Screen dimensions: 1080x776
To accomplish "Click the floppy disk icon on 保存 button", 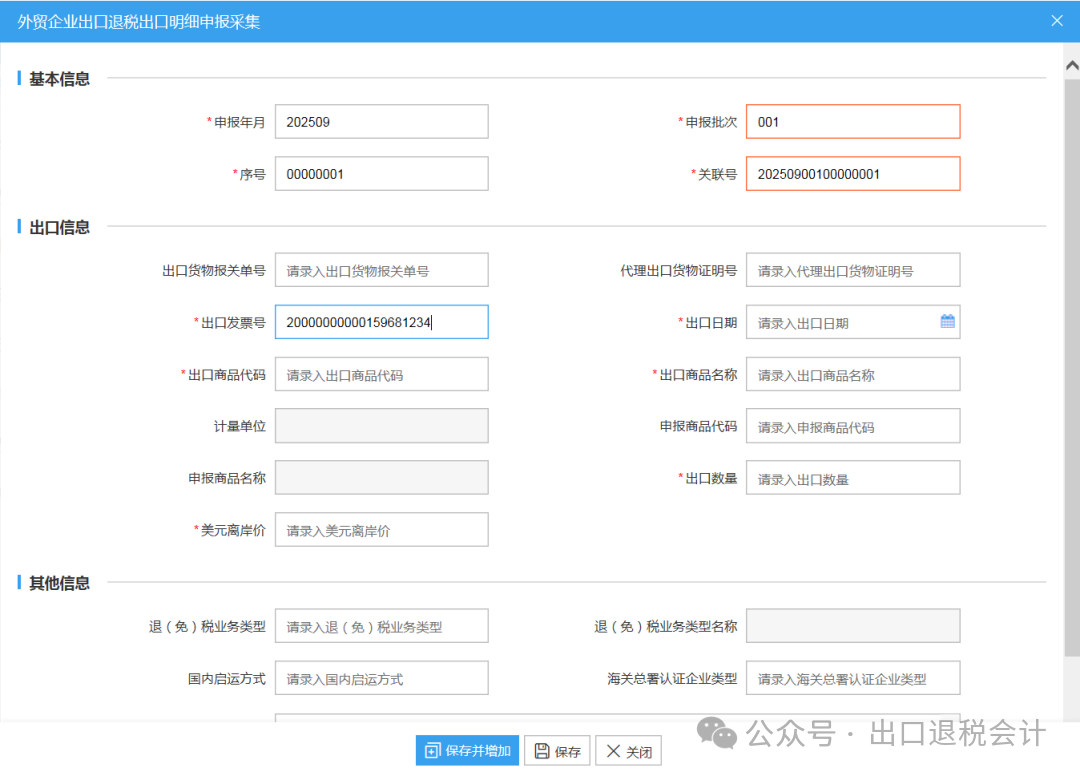I will (x=541, y=750).
